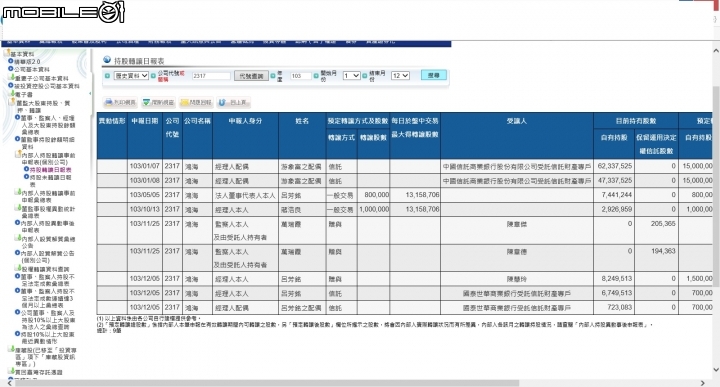
Task: Open 董事、監察人持股不足法定成數彙總表
Action: (47, 280)
